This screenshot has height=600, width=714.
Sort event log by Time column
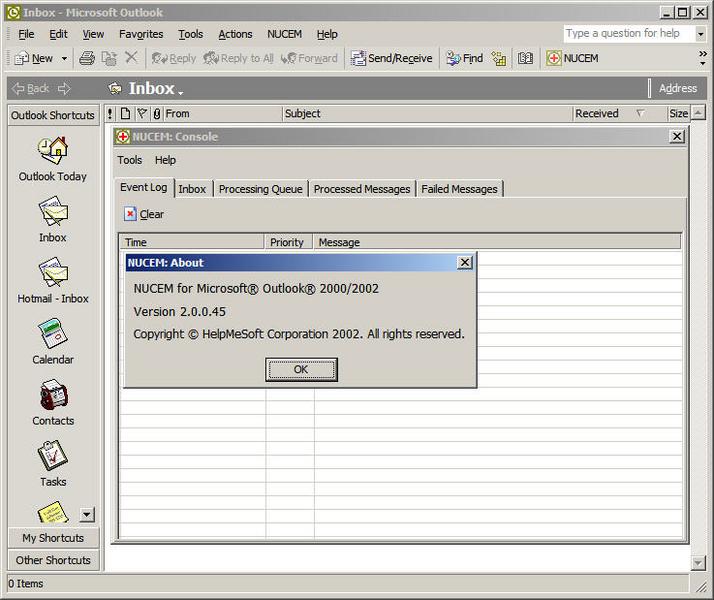pyautogui.click(x=193, y=242)
